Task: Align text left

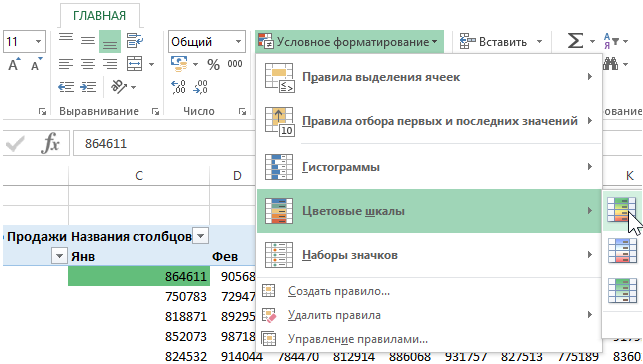Action: [x=66, y=64]
